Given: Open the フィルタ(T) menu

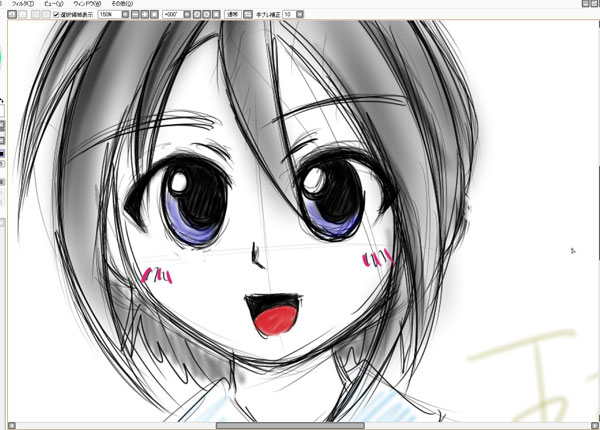Looking at the screenshot, I should point(22,4).
